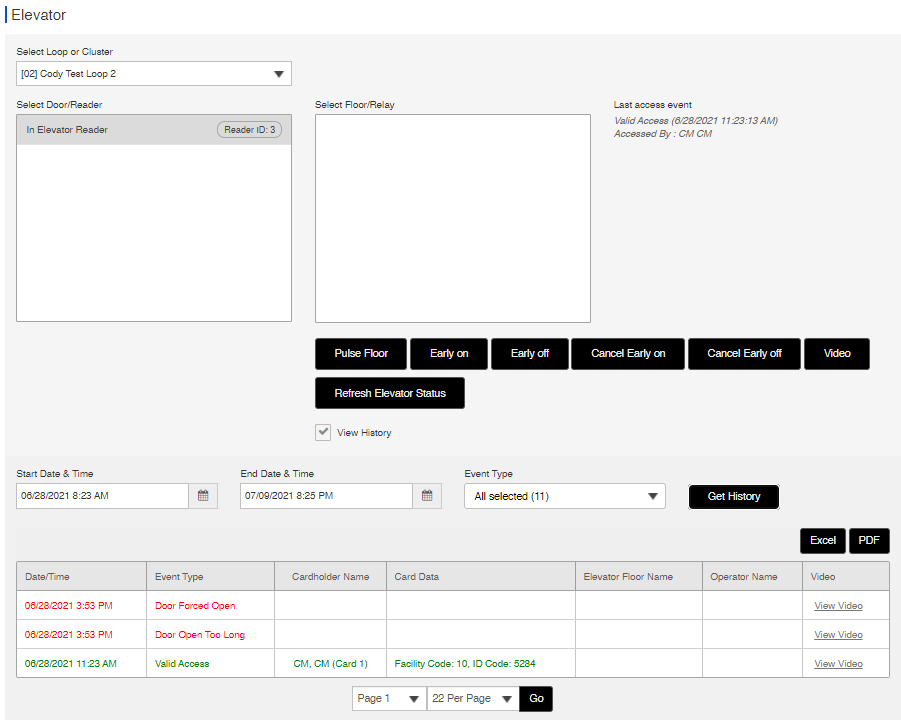The height and width of the screenshot is (720, 901).
Task: Sort by Date/Time column header
Action: pos(82,576)
